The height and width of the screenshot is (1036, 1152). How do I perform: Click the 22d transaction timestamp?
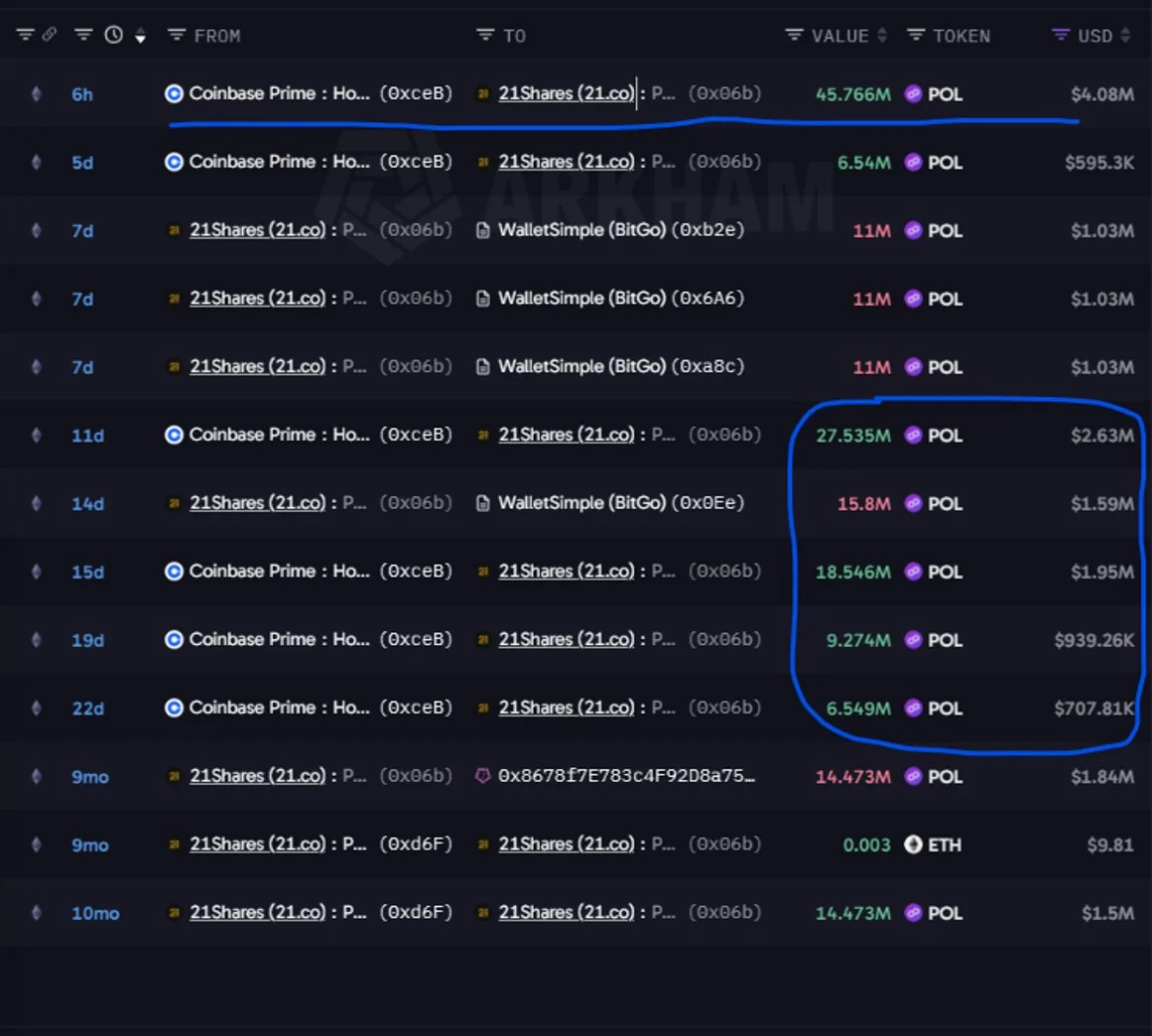point(88,709)
